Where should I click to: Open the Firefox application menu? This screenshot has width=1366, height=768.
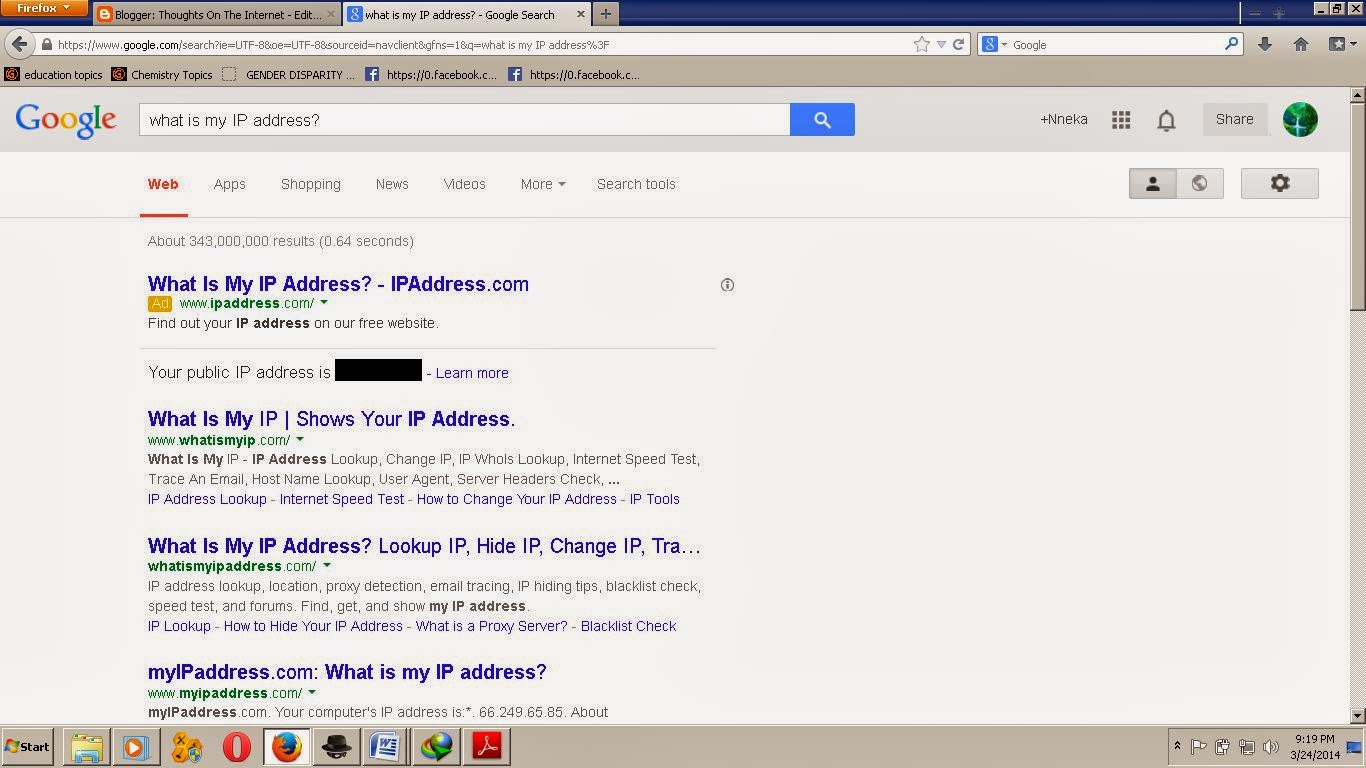(44, 8)
